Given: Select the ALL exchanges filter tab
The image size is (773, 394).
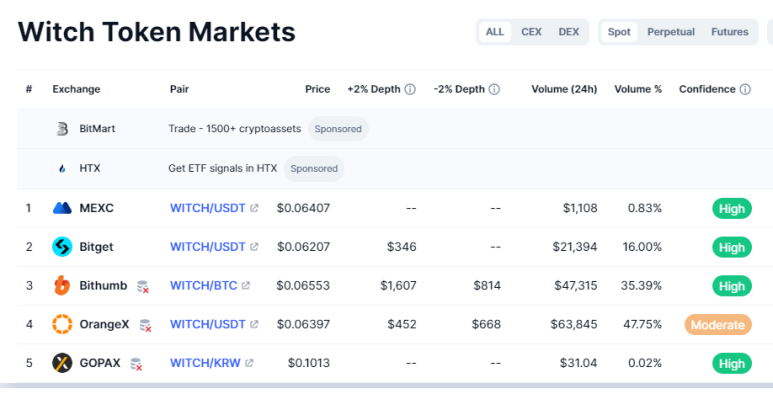Looking at the screenshot, I should [x=495, y=32].
